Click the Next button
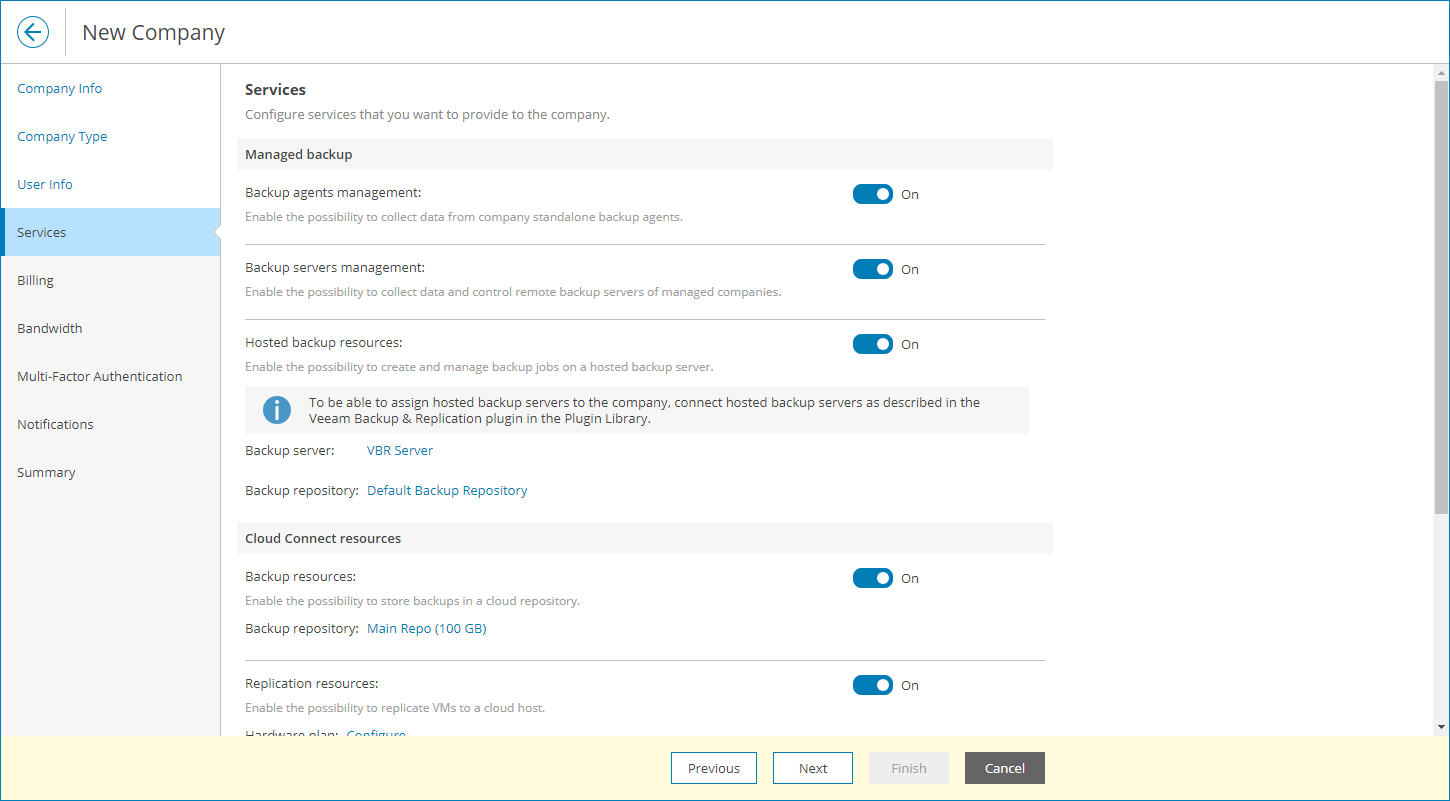1450x801 pixels. pyautogui.click(x=812, y=768)
